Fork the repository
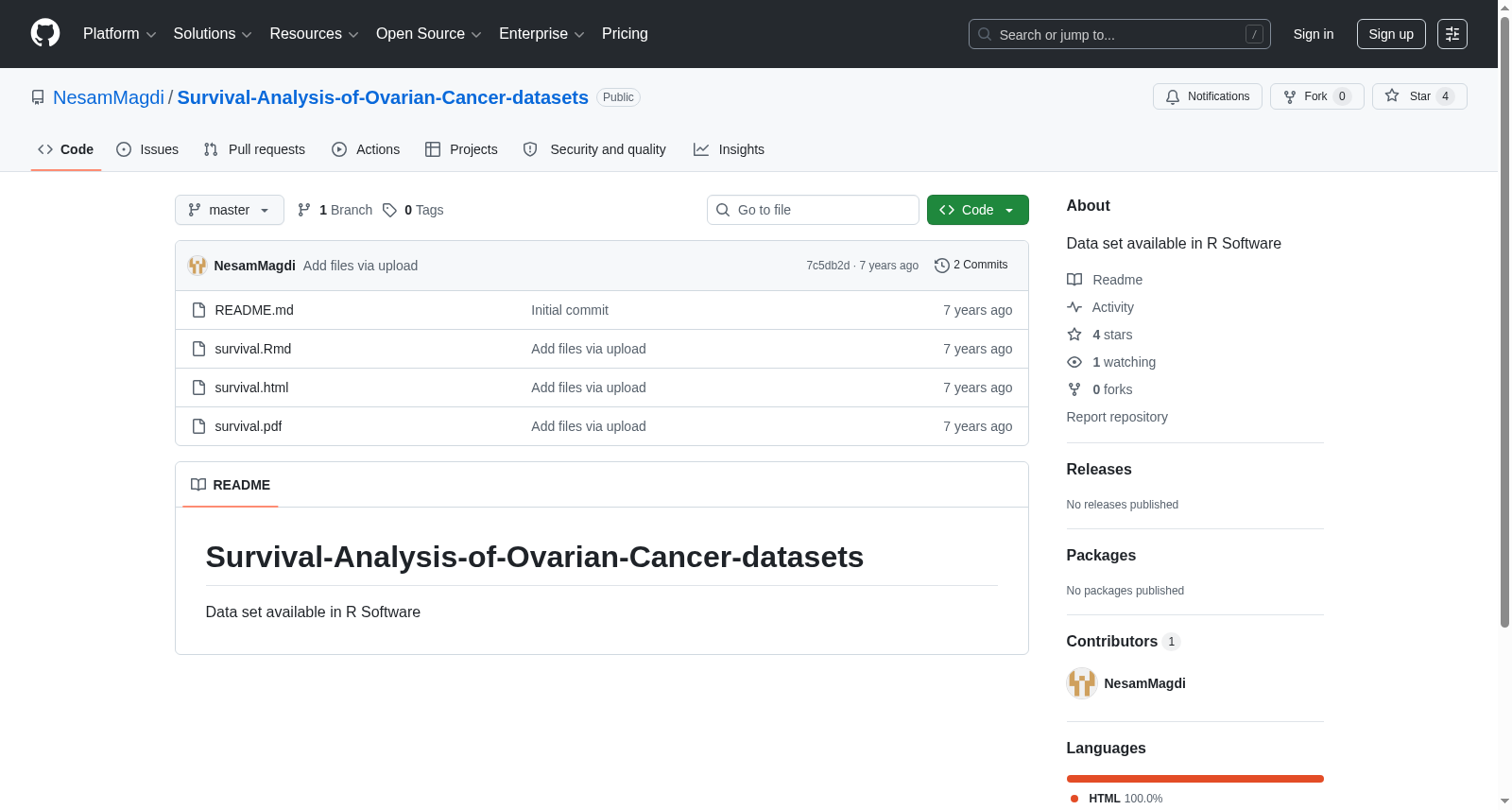Screen dimensions: 1512x810 [x=1316, y=96]
